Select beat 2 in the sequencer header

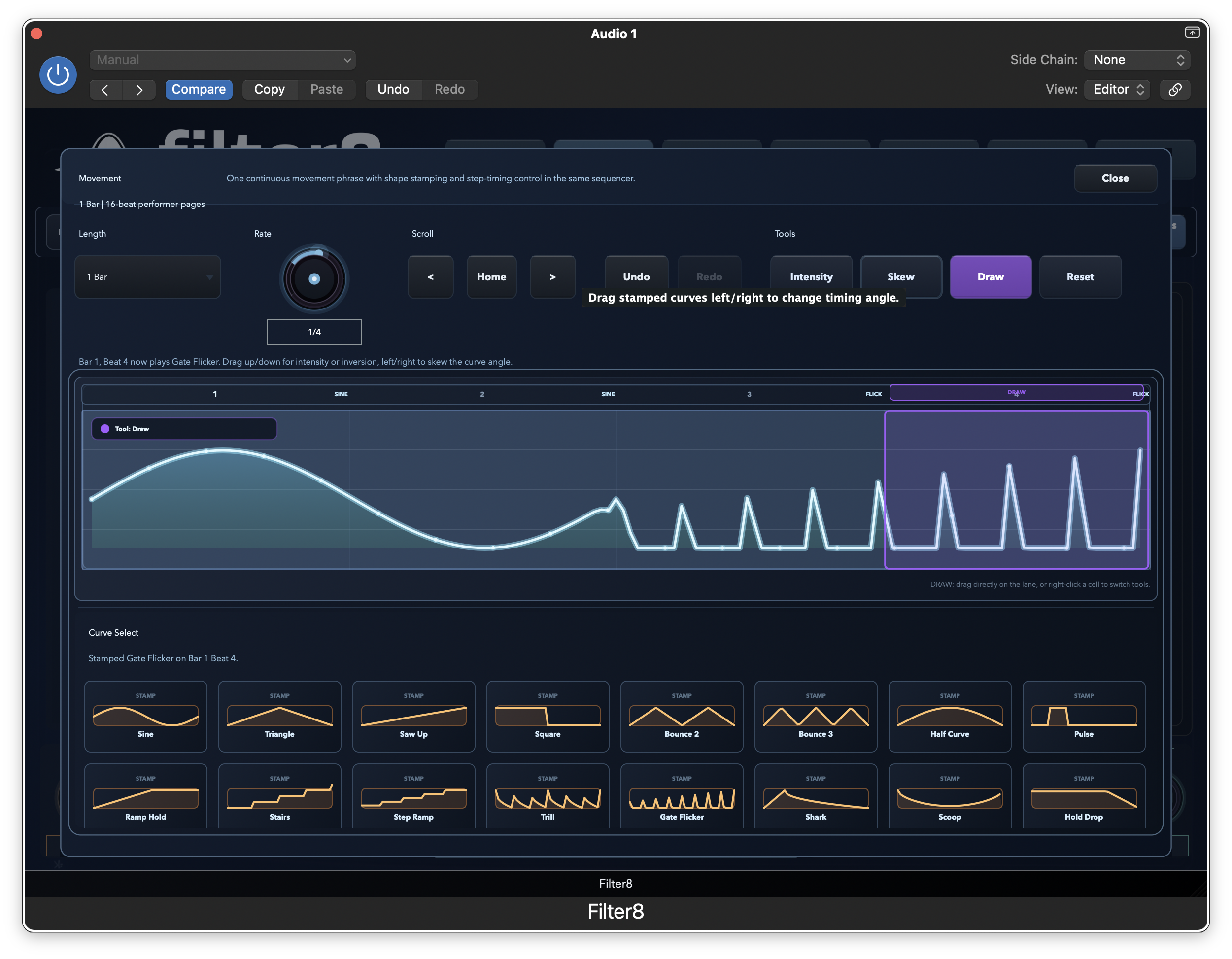point(482,394)
